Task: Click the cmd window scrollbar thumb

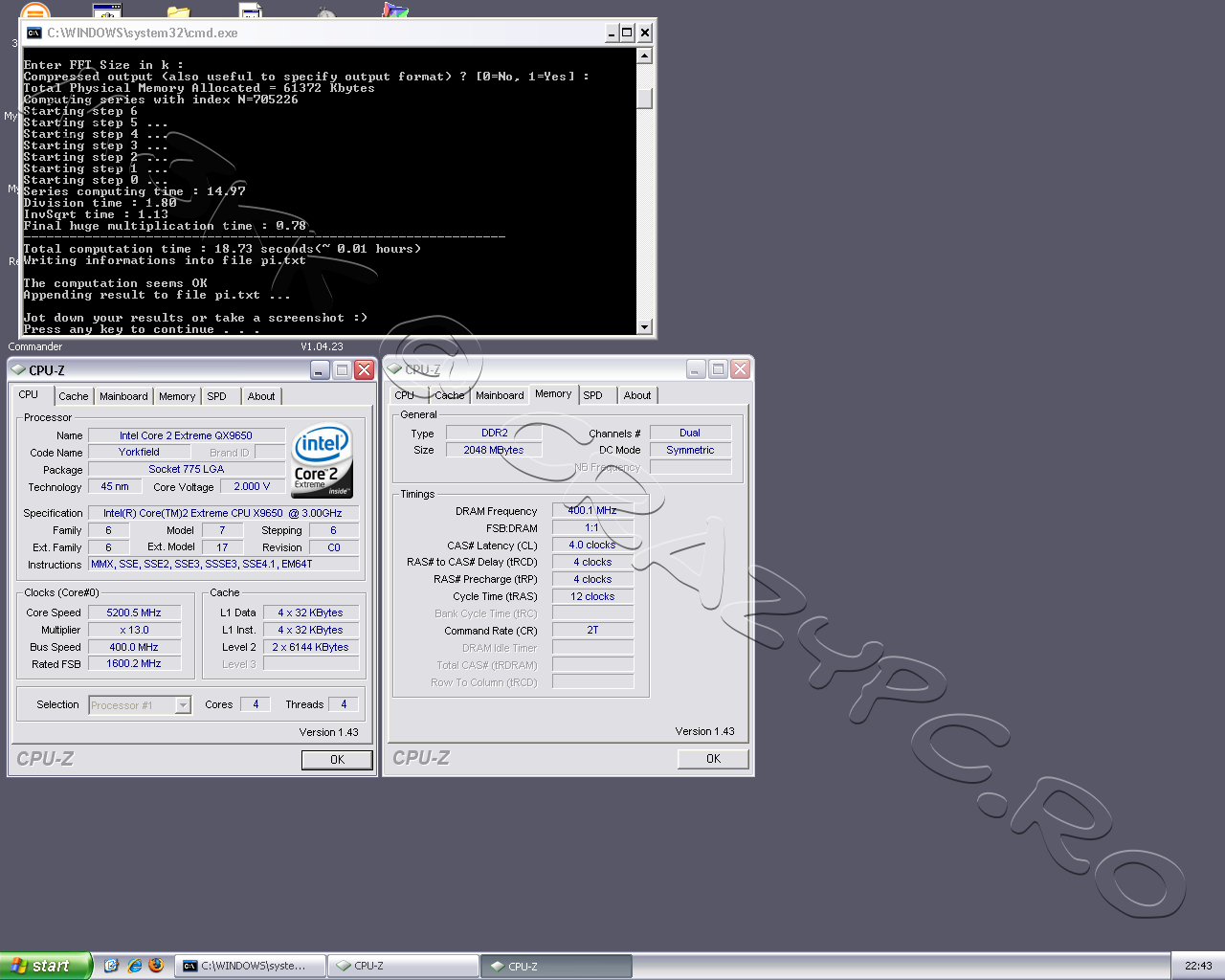Action: tap(645, 100)
